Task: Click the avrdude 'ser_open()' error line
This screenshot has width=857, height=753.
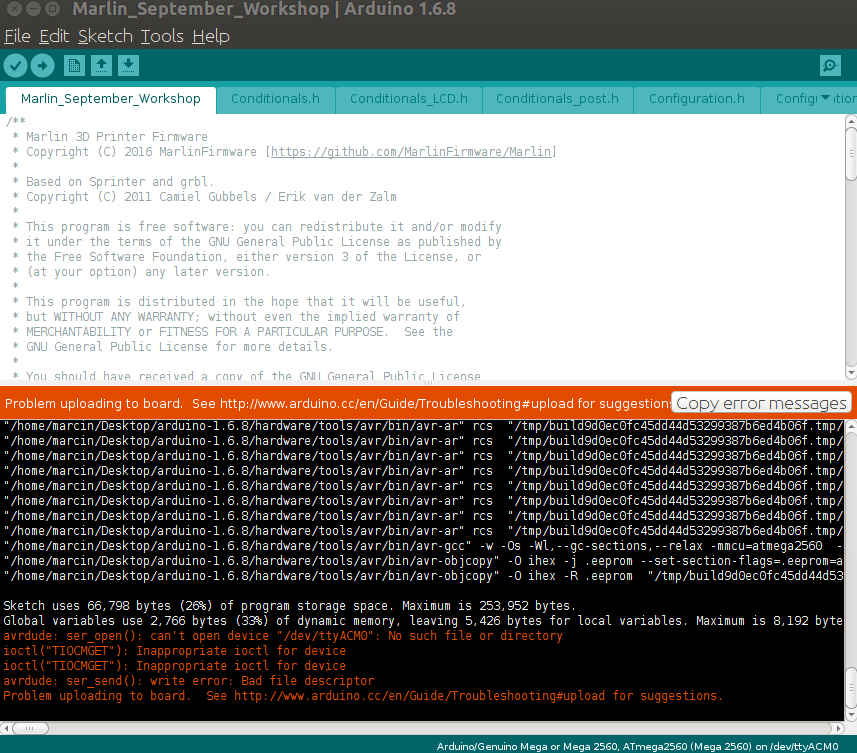Action: pyautogui.click(x=283, y=636)
